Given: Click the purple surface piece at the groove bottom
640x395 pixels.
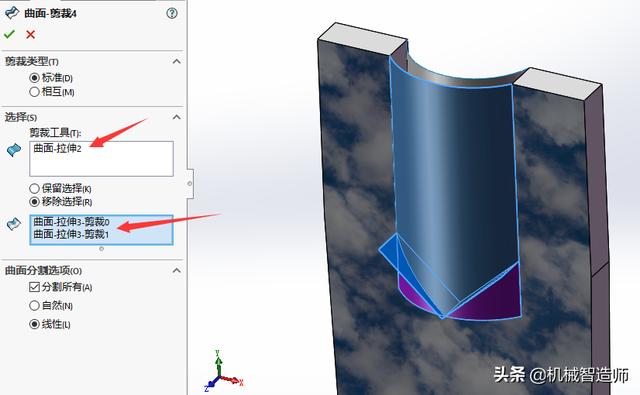Looking at the screenshot, I should 490,300.
